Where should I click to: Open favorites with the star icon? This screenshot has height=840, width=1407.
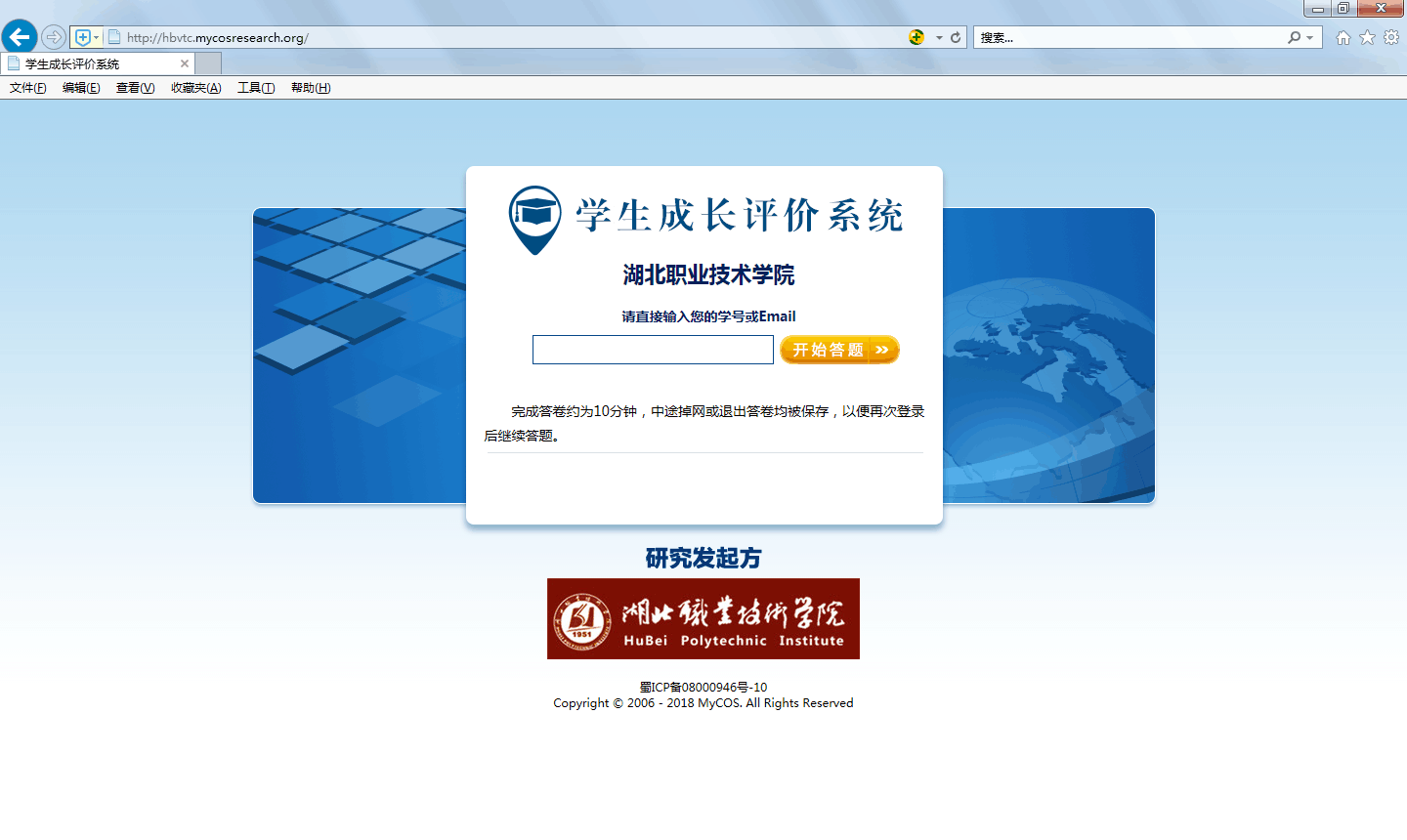1367,37
